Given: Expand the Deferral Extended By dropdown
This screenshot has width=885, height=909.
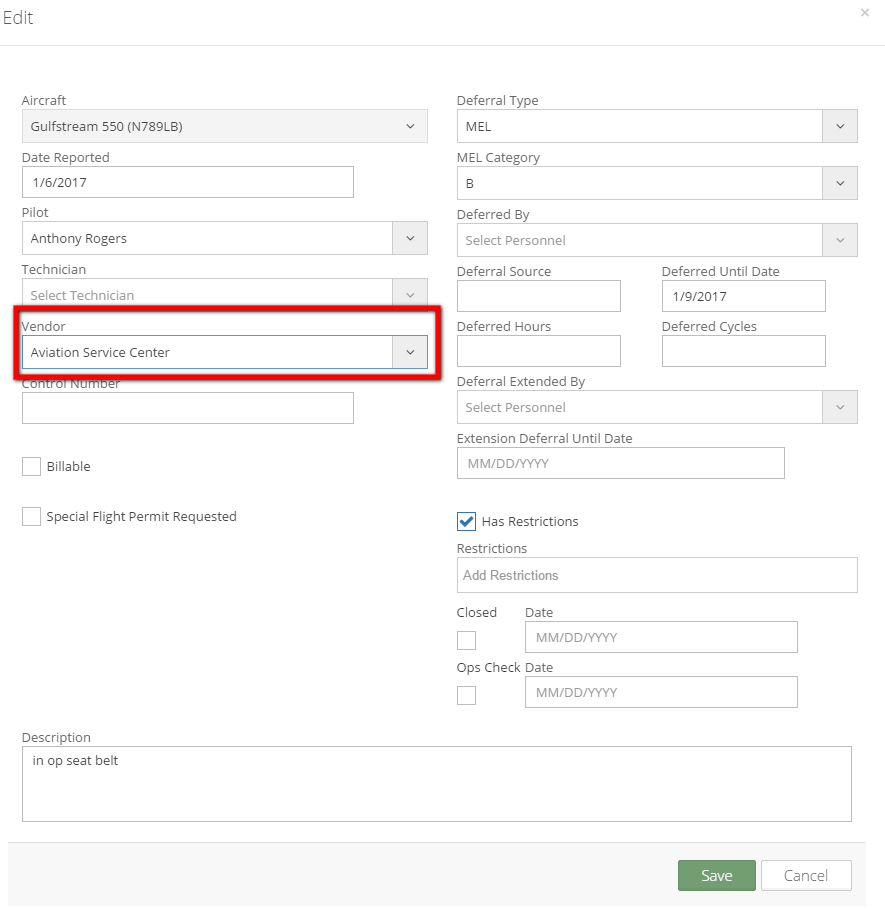Looking at the screenshot, I should pyautogui.click(x=657, y=408).
